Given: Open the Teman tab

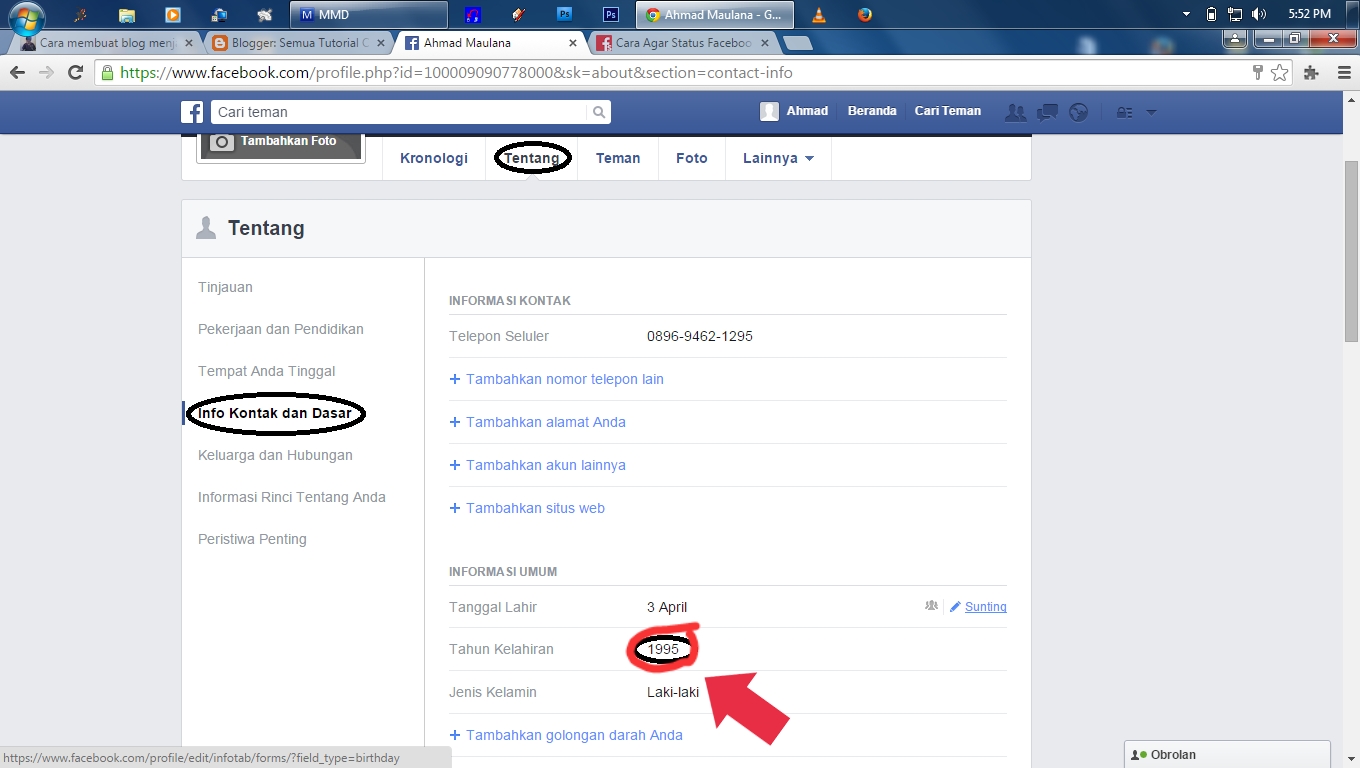Looking at the screenshot, I should 618,158.
